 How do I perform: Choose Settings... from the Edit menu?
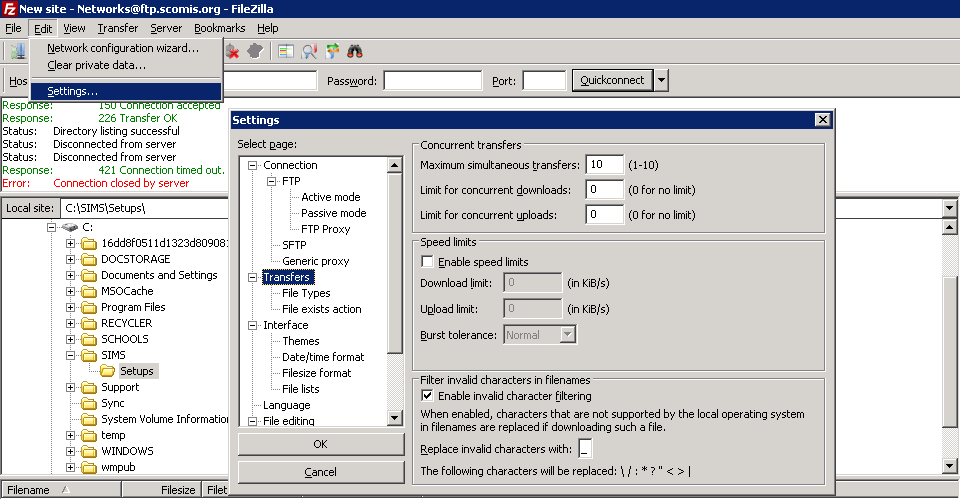[x=72, y=91]
